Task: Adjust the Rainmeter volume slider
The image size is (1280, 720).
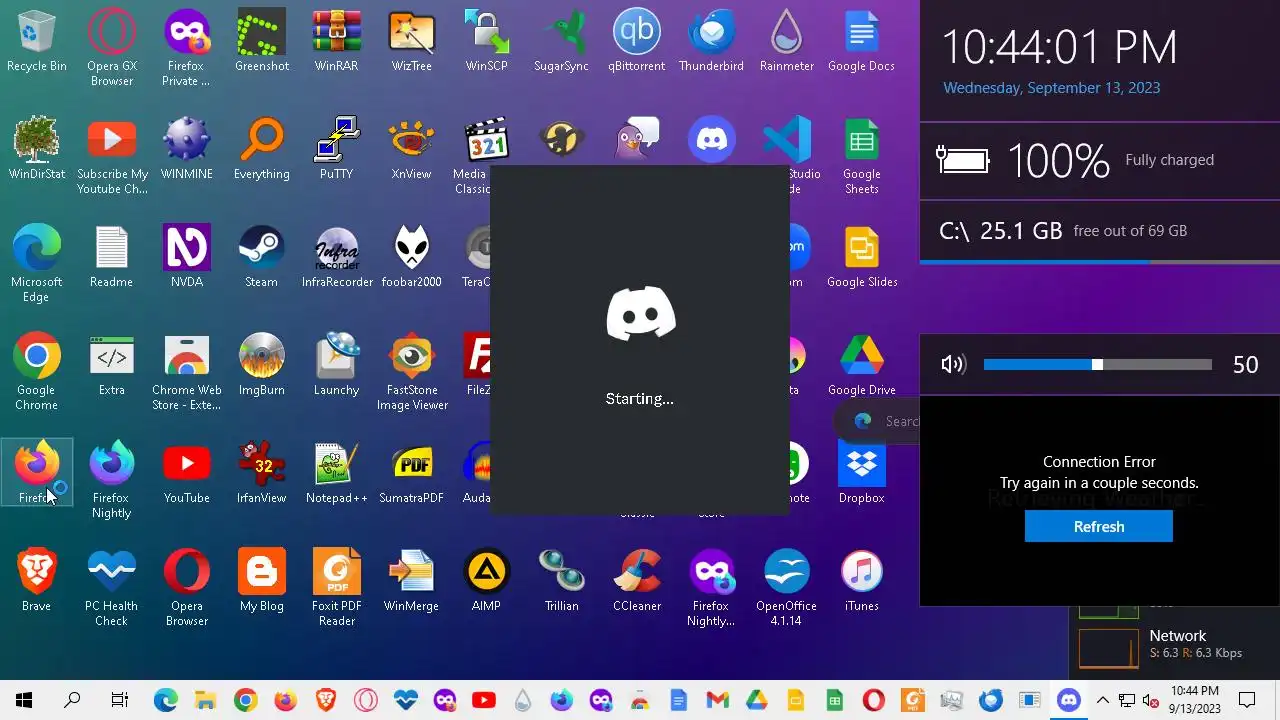Action: pyautogui.click(x=1097, y=365)
